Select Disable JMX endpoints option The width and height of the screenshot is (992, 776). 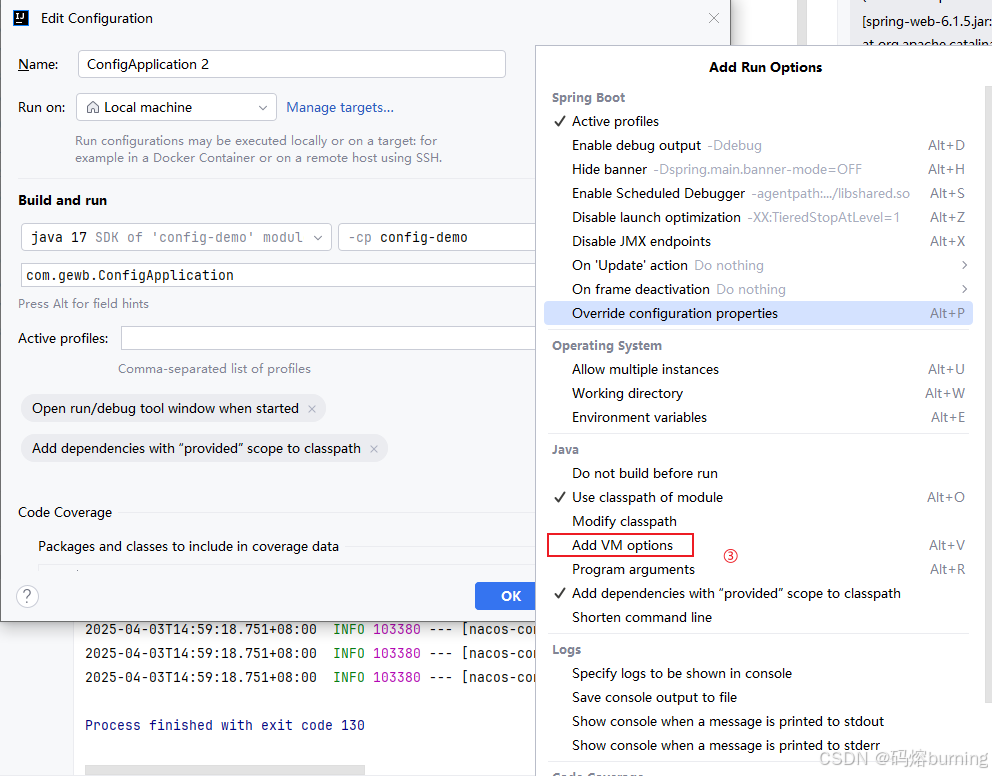pyautogui.click(x=758, y=242)
